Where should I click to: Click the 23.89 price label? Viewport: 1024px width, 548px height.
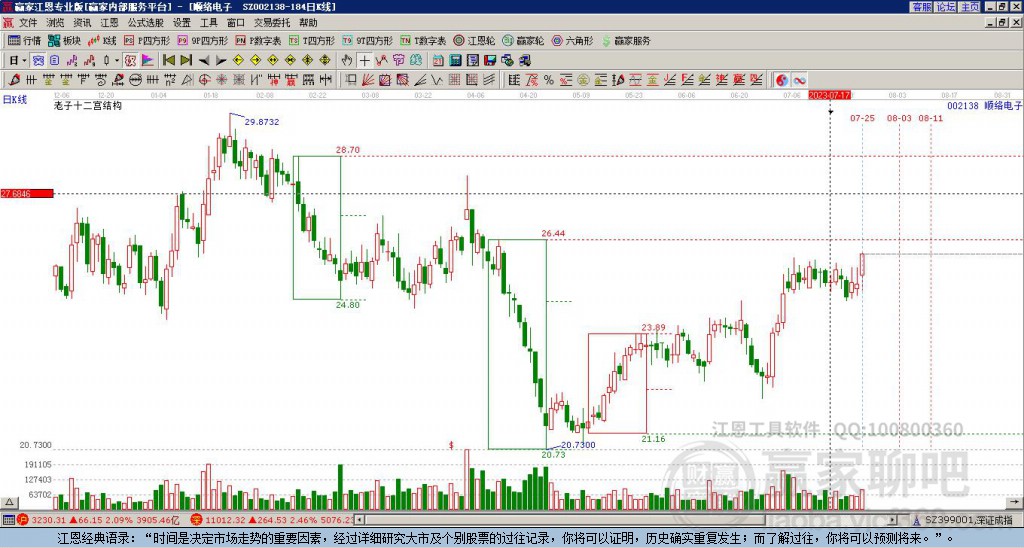click(x=653, y=328)
